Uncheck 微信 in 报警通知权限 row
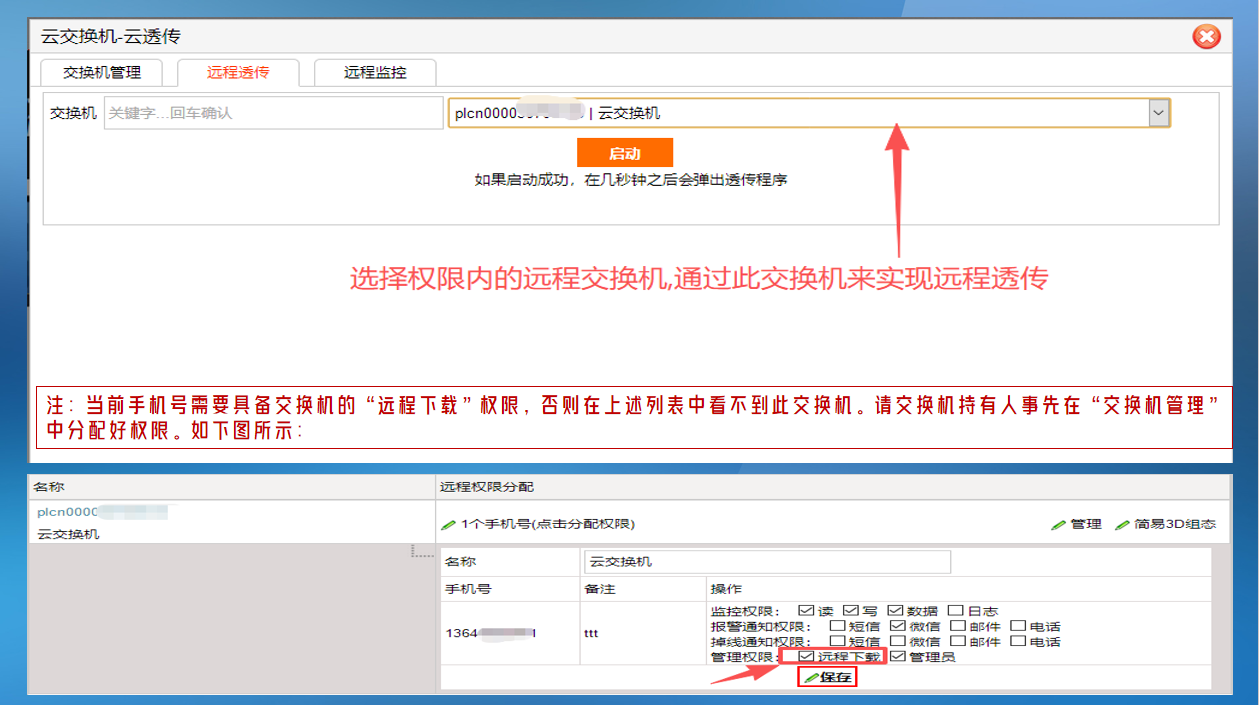This screenshot has width=1259, height=705. pos(897,626)
